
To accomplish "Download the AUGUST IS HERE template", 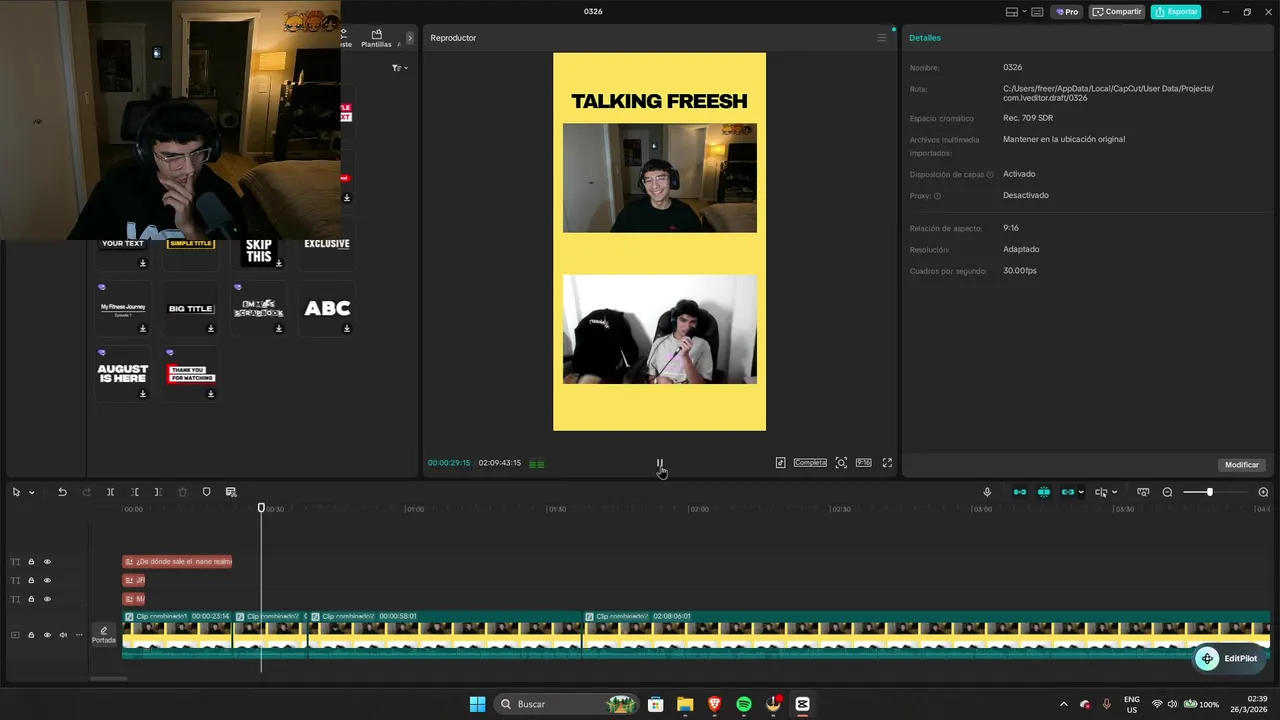I will (143, 394).
